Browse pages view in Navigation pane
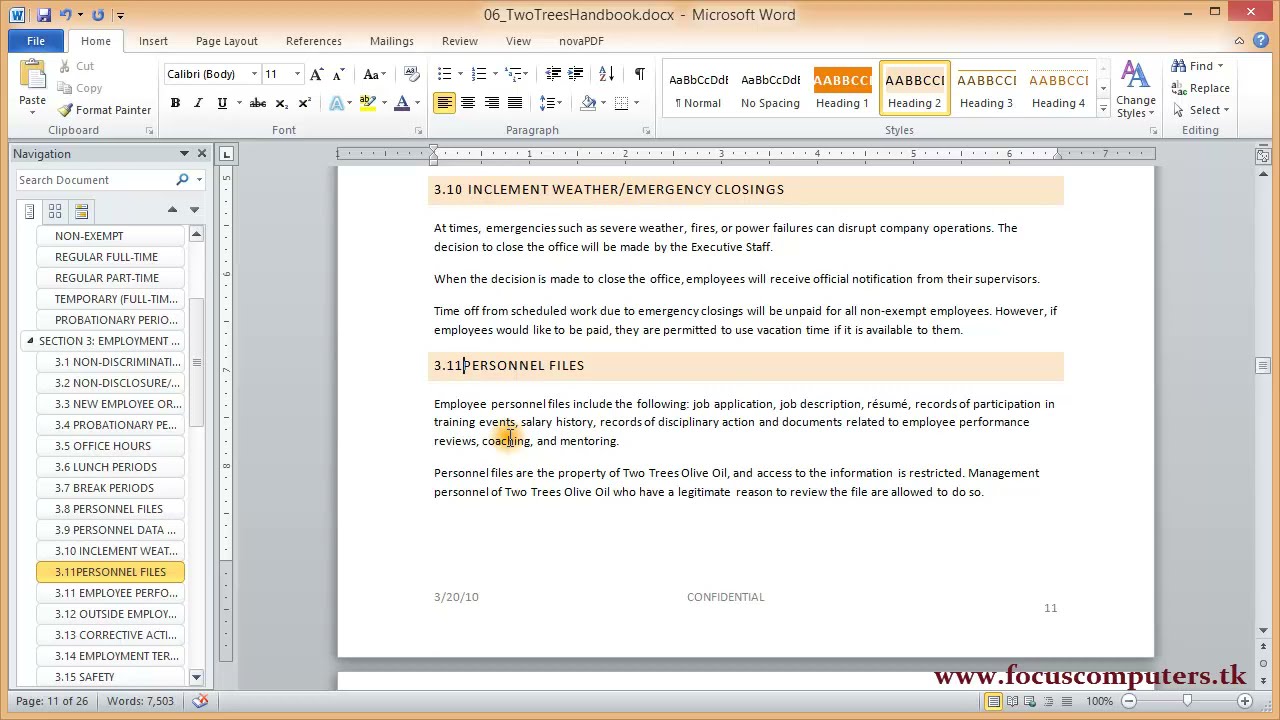The height and width of the screenshot is (720, 1280). (x=55, y=211)
